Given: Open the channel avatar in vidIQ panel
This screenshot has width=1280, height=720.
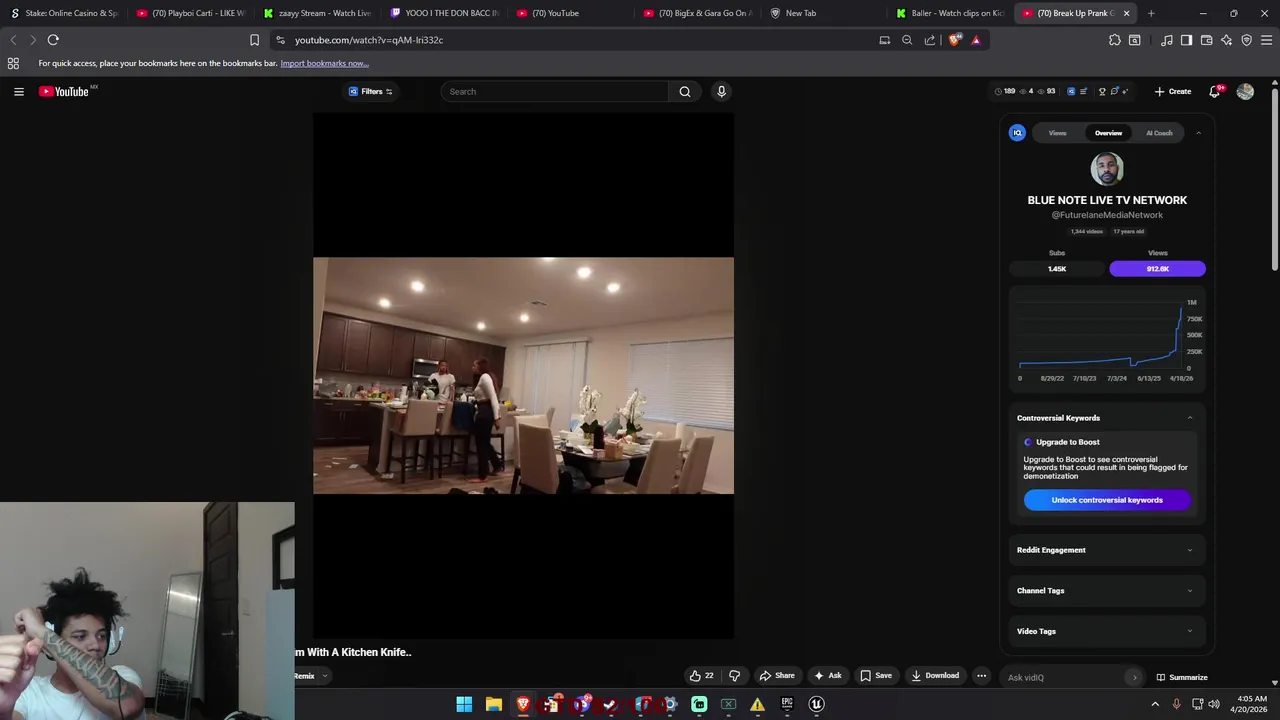Looking at the screenshot, I should (x=1107, y=169).
